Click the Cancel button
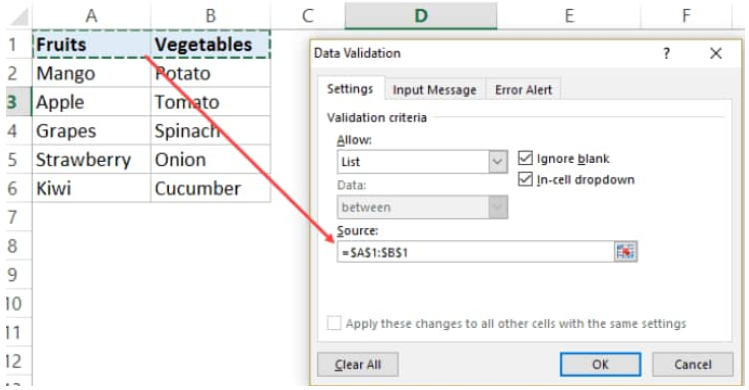 click(x=693, y=365)
